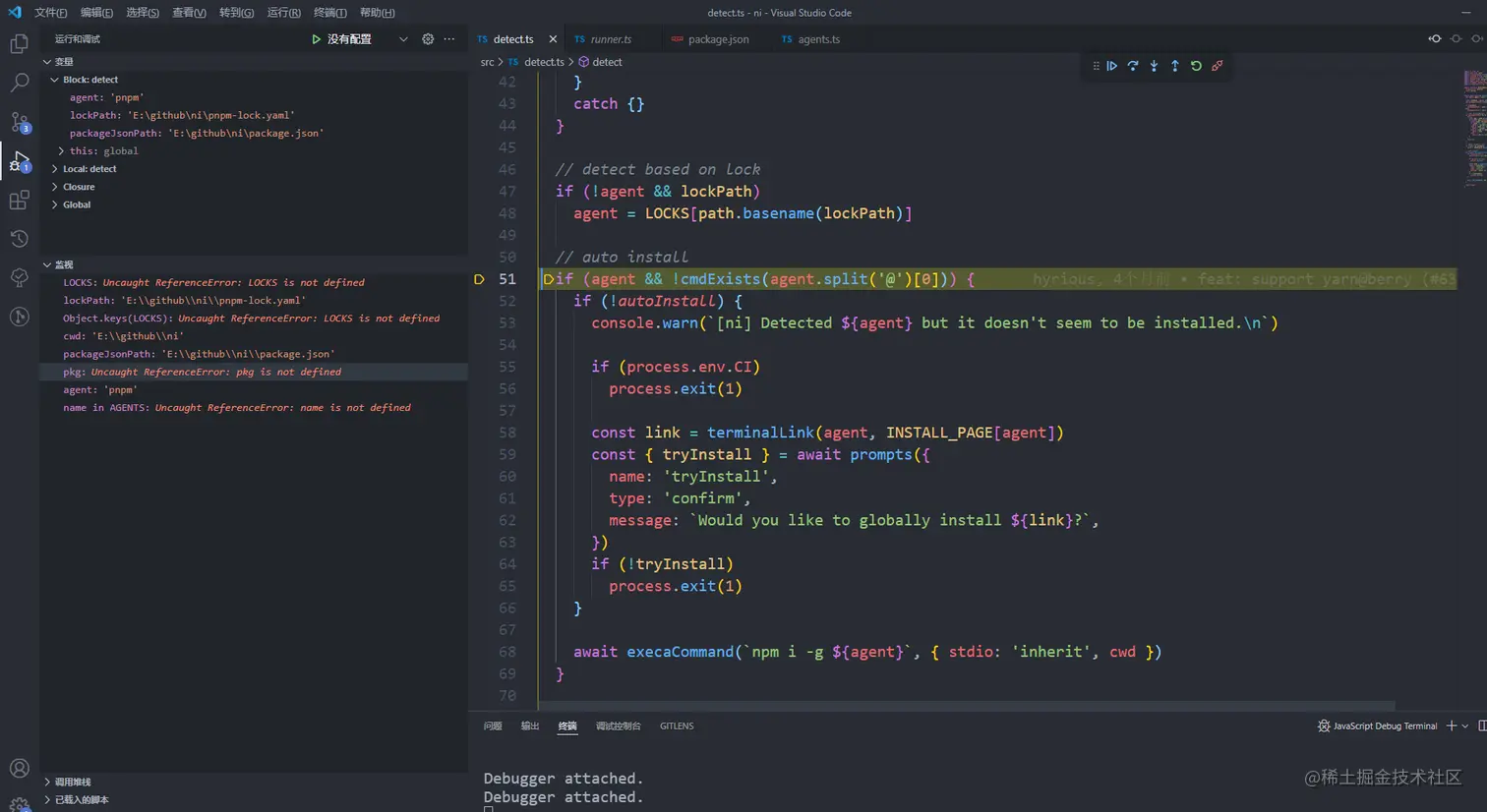
Task: Open the Search view in activity bar
Action: click(x=20, y=83)
